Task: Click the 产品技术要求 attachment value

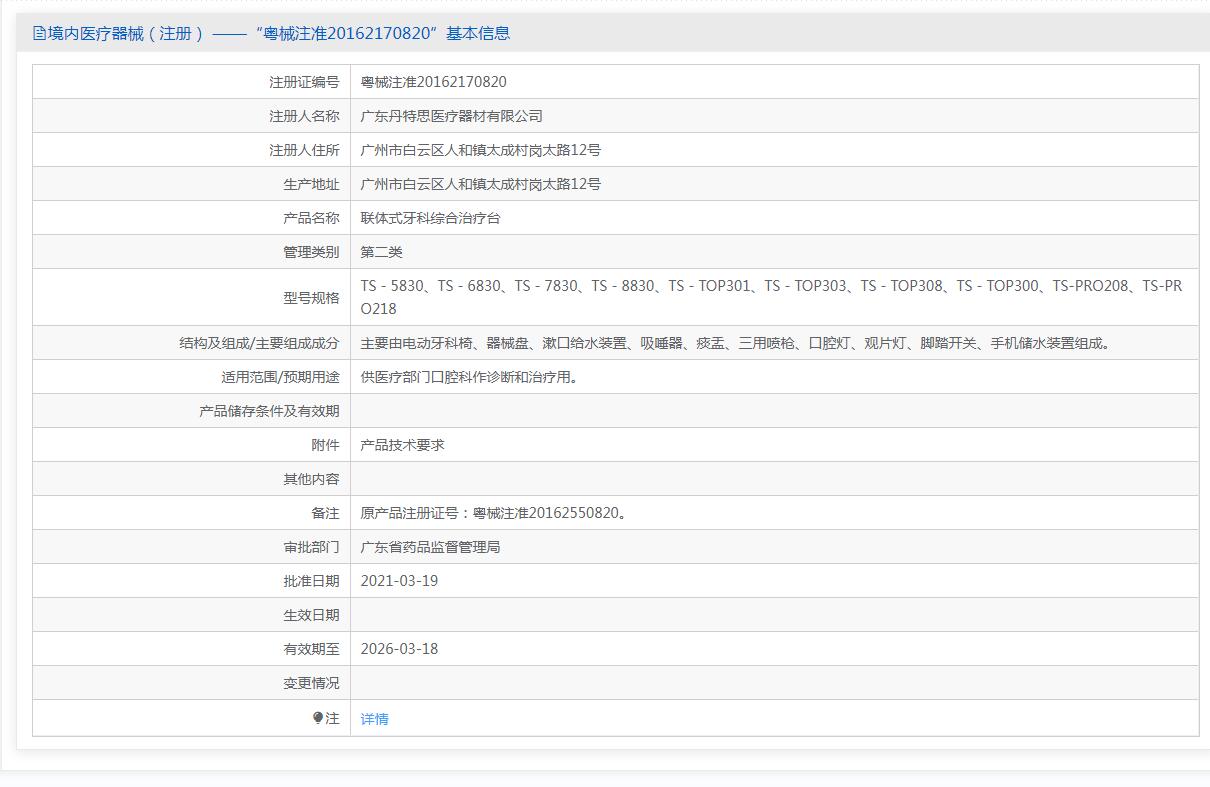Action: pyautogui.click(x=403, y=445)
